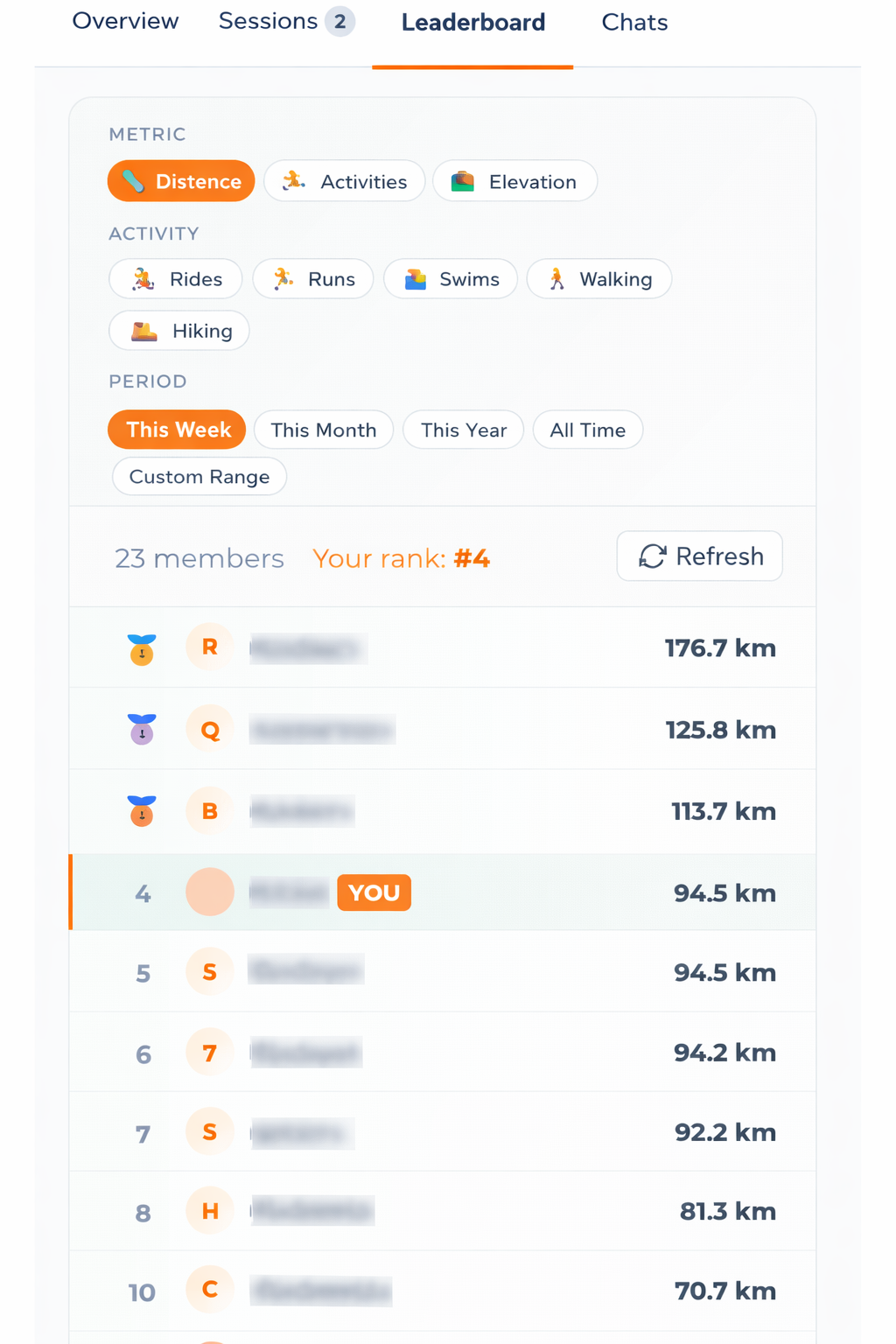Open the Sessions tab
This screenshot has width=896, height=1344.
(x=285, y=22)
